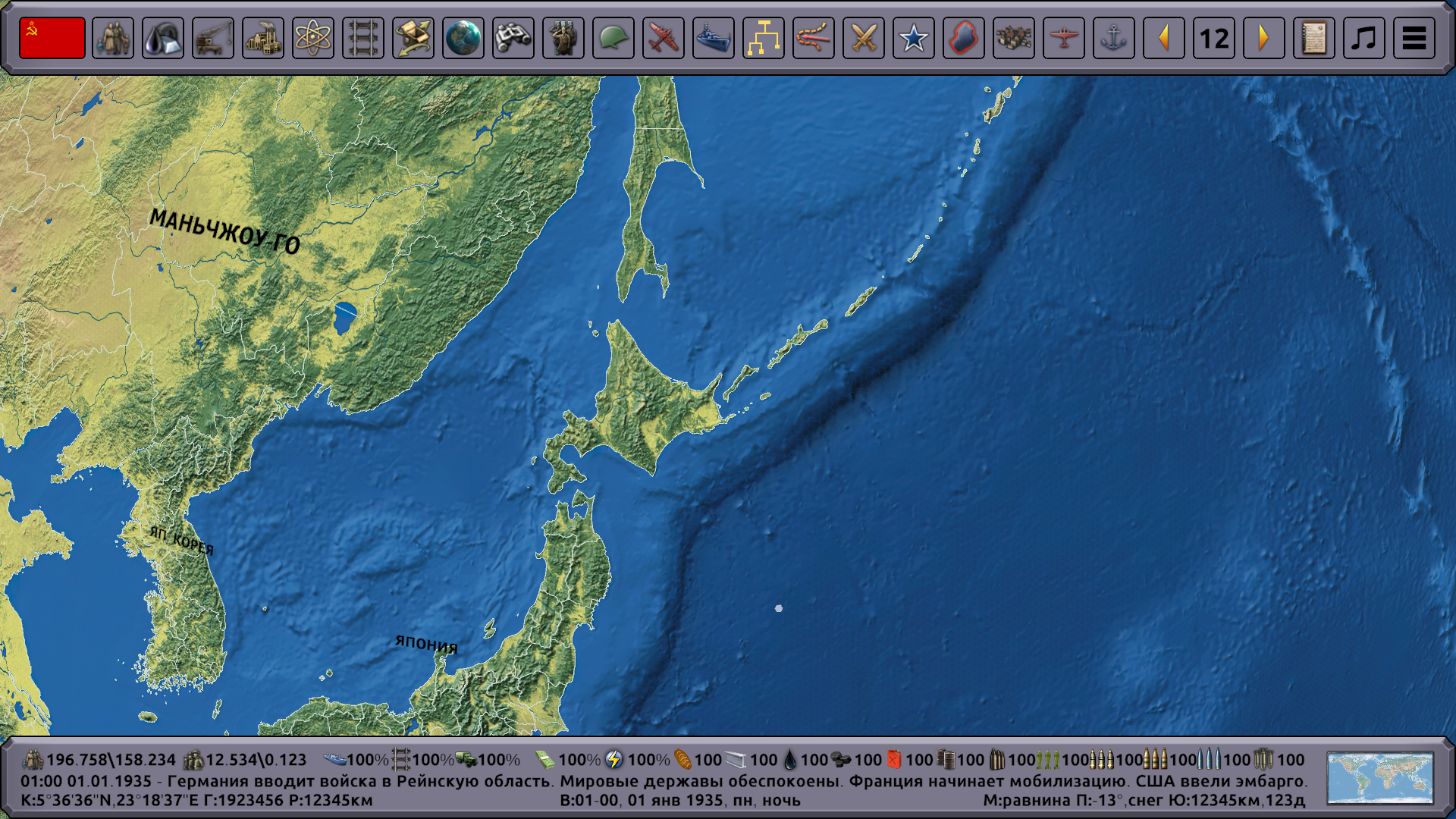Open the hierarchy org-chart icon

(764, 38)
